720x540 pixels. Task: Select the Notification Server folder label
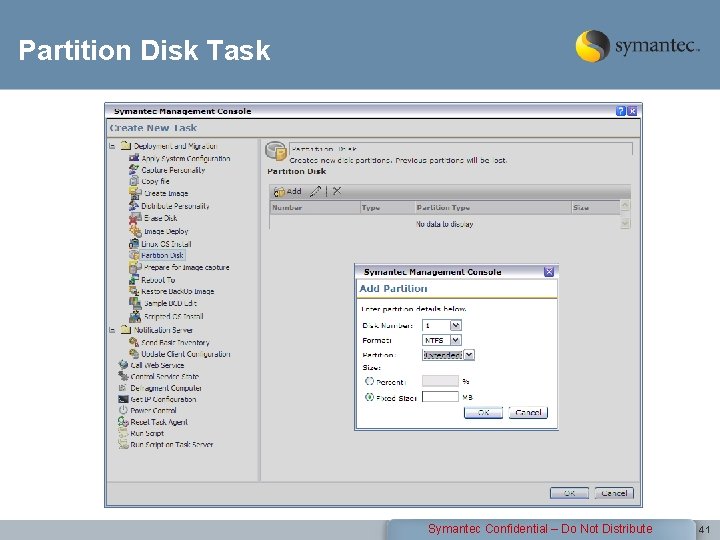[x=163, y=330]
